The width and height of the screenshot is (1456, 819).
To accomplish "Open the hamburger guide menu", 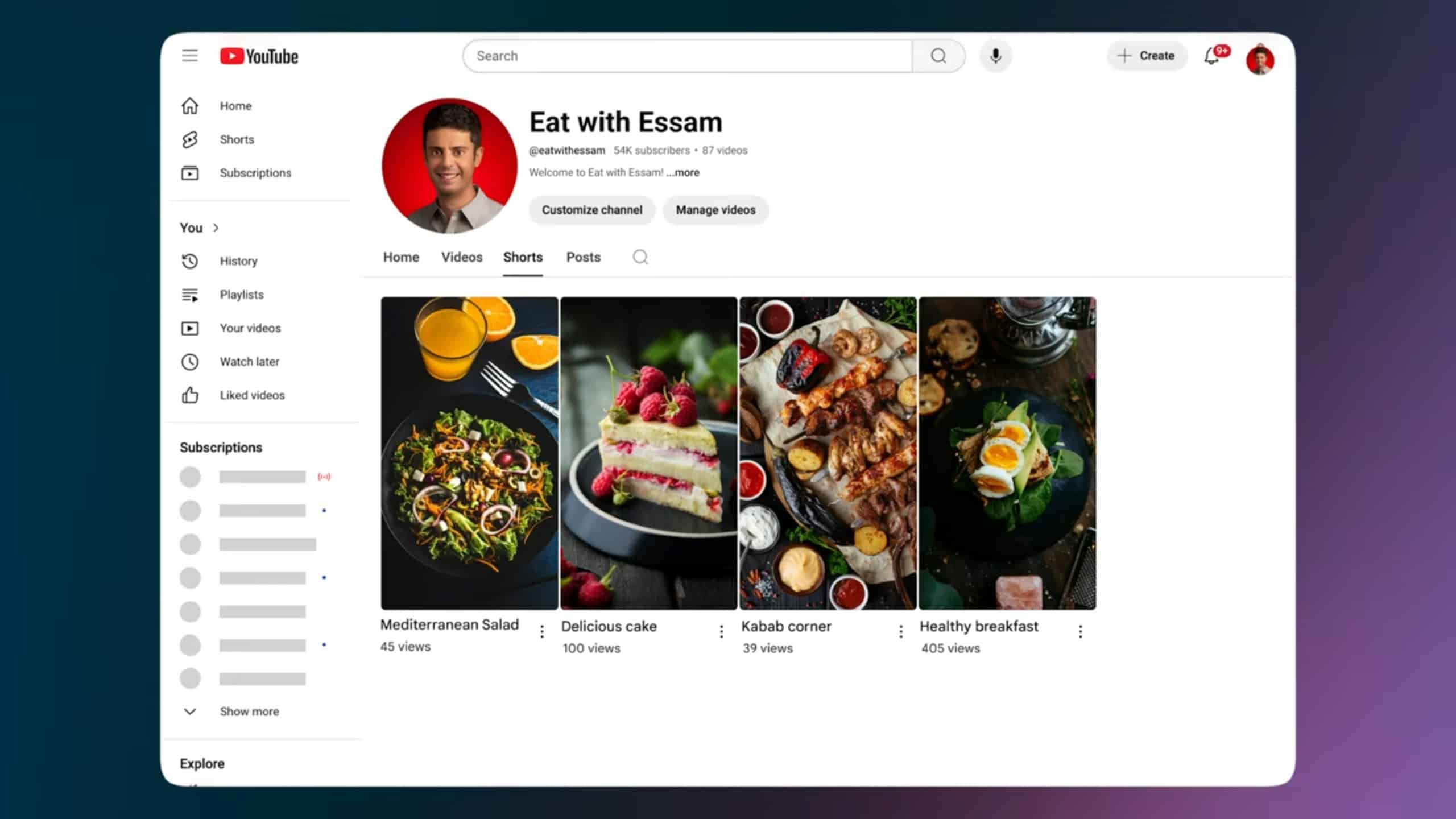I will 190,56.
